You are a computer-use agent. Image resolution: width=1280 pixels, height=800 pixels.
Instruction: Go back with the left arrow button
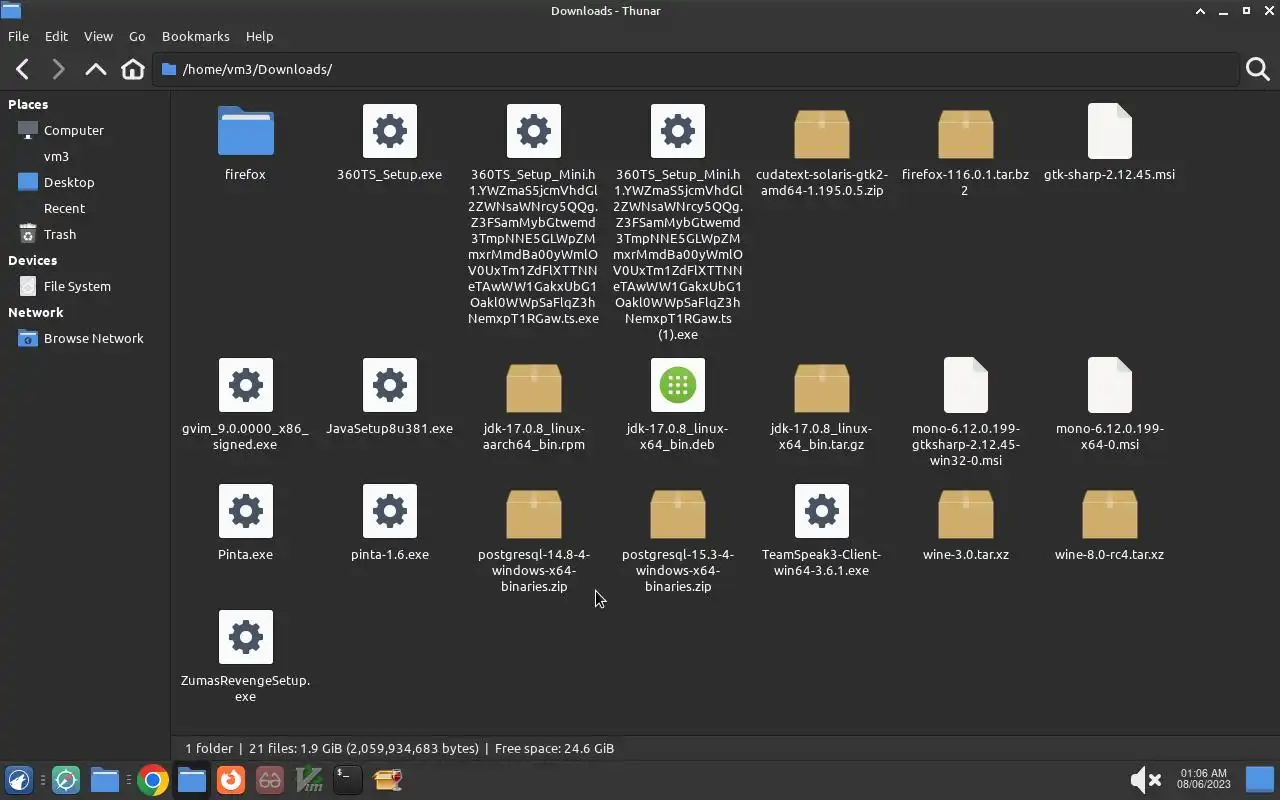pos(22,69)
